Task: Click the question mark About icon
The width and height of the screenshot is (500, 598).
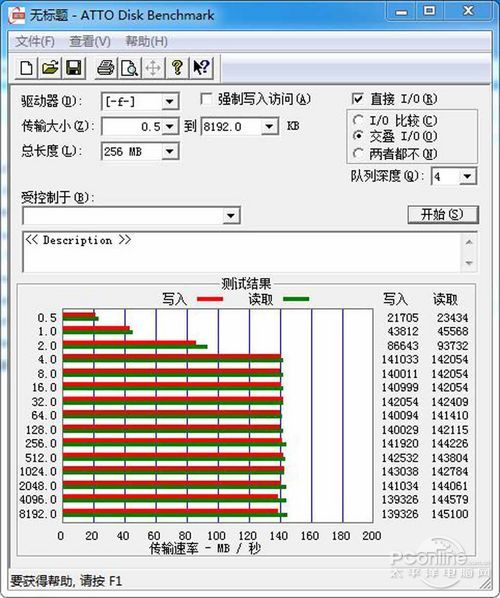Action: click(x=177, y=68)
